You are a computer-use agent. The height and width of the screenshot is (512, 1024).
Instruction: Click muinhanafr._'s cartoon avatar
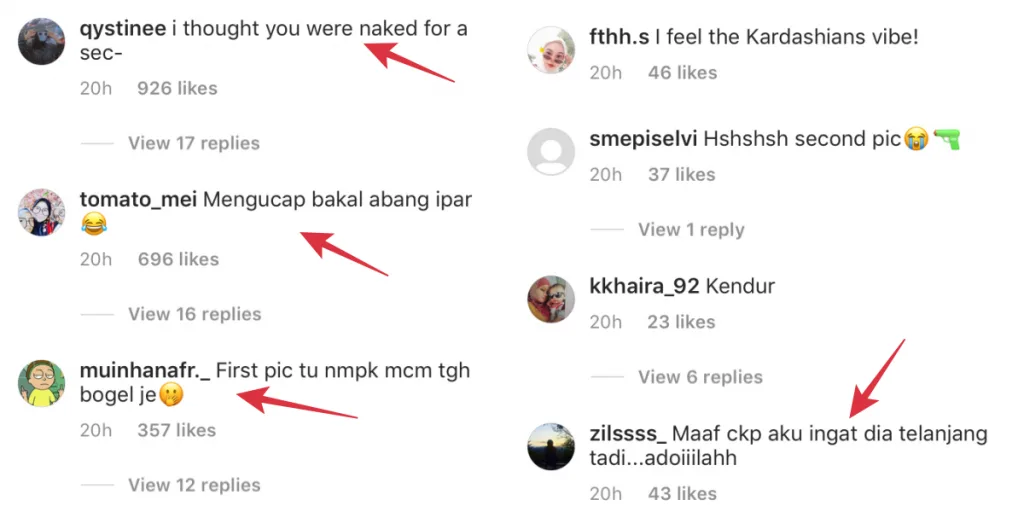(42, 383)
